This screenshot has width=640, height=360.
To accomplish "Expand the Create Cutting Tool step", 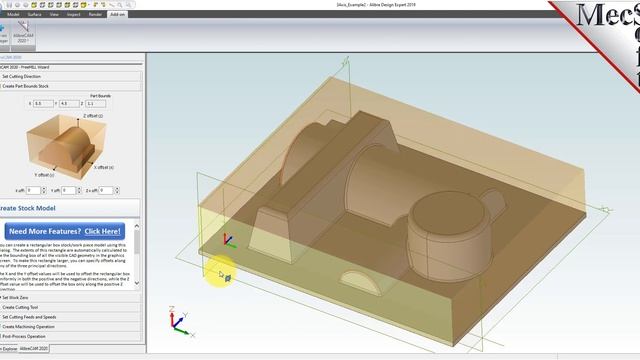I will (x=71, y=307).
